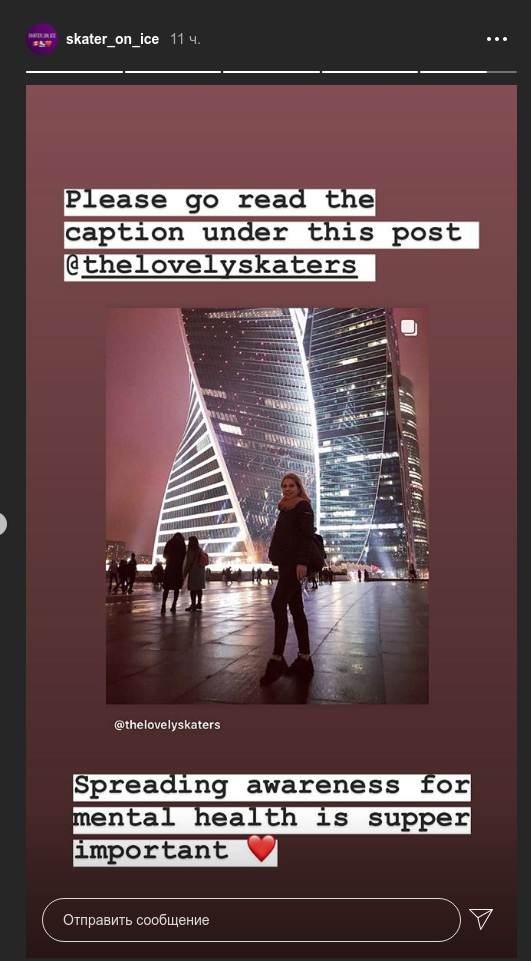Jump to the second story progress segment
The height and width of the screenshot is (961, 531).
click(173, 72)
